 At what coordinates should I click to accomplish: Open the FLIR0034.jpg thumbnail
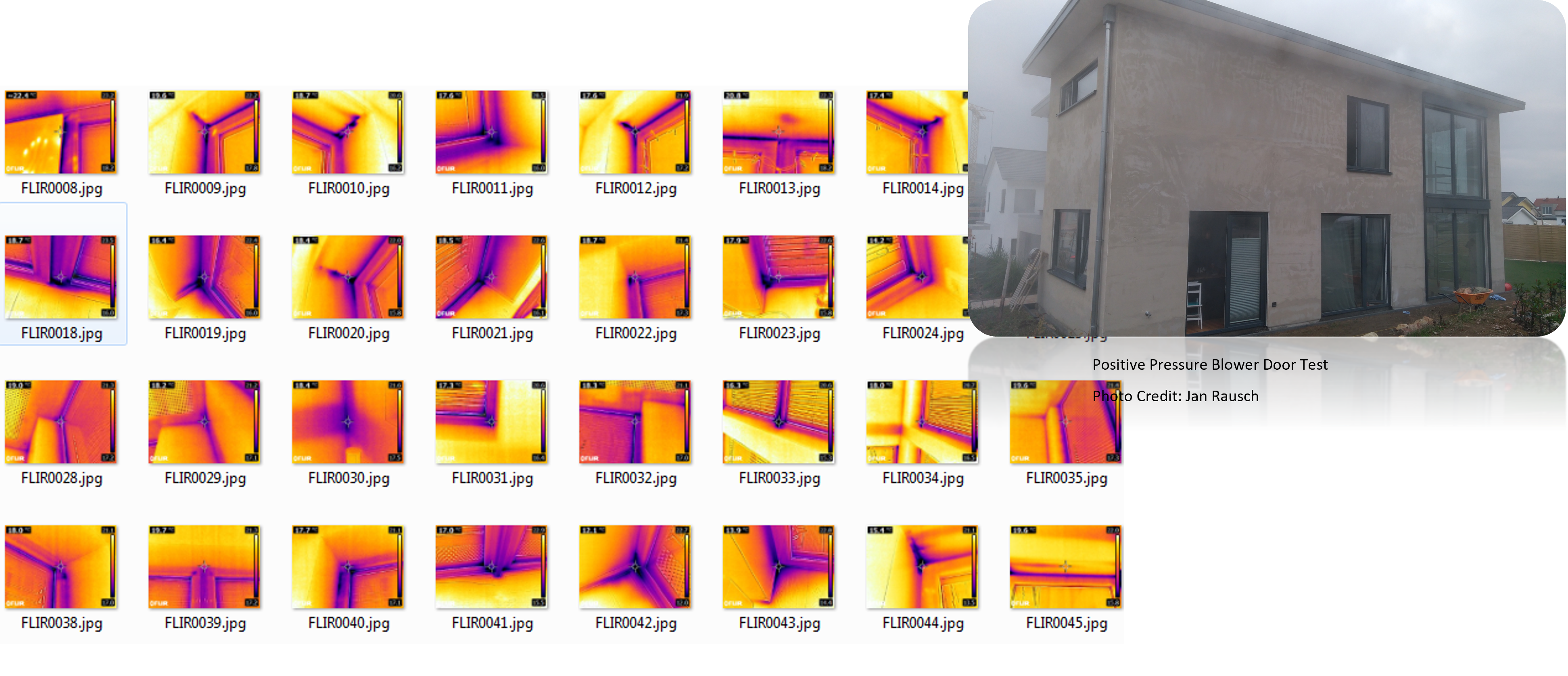(x=923, y=422)
